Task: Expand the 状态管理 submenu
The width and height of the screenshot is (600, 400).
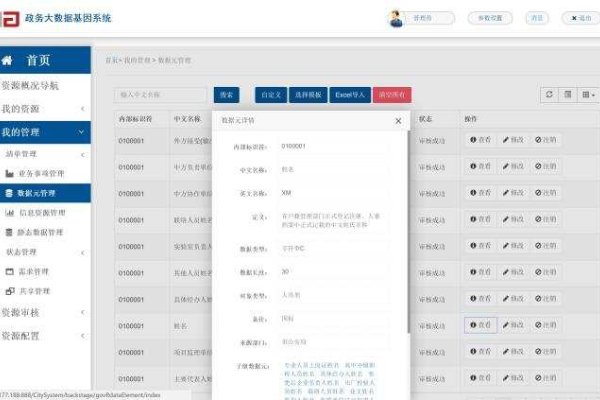Action: [x=45, y=252]
